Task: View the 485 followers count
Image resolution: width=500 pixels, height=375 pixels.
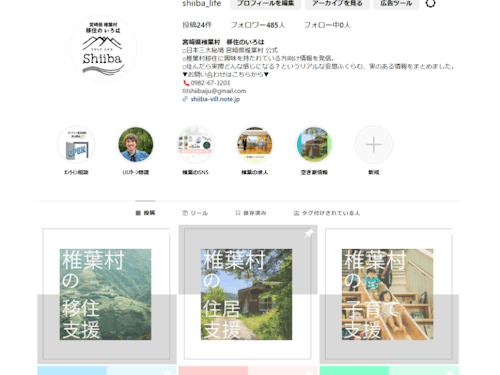Action: [258, 25]
